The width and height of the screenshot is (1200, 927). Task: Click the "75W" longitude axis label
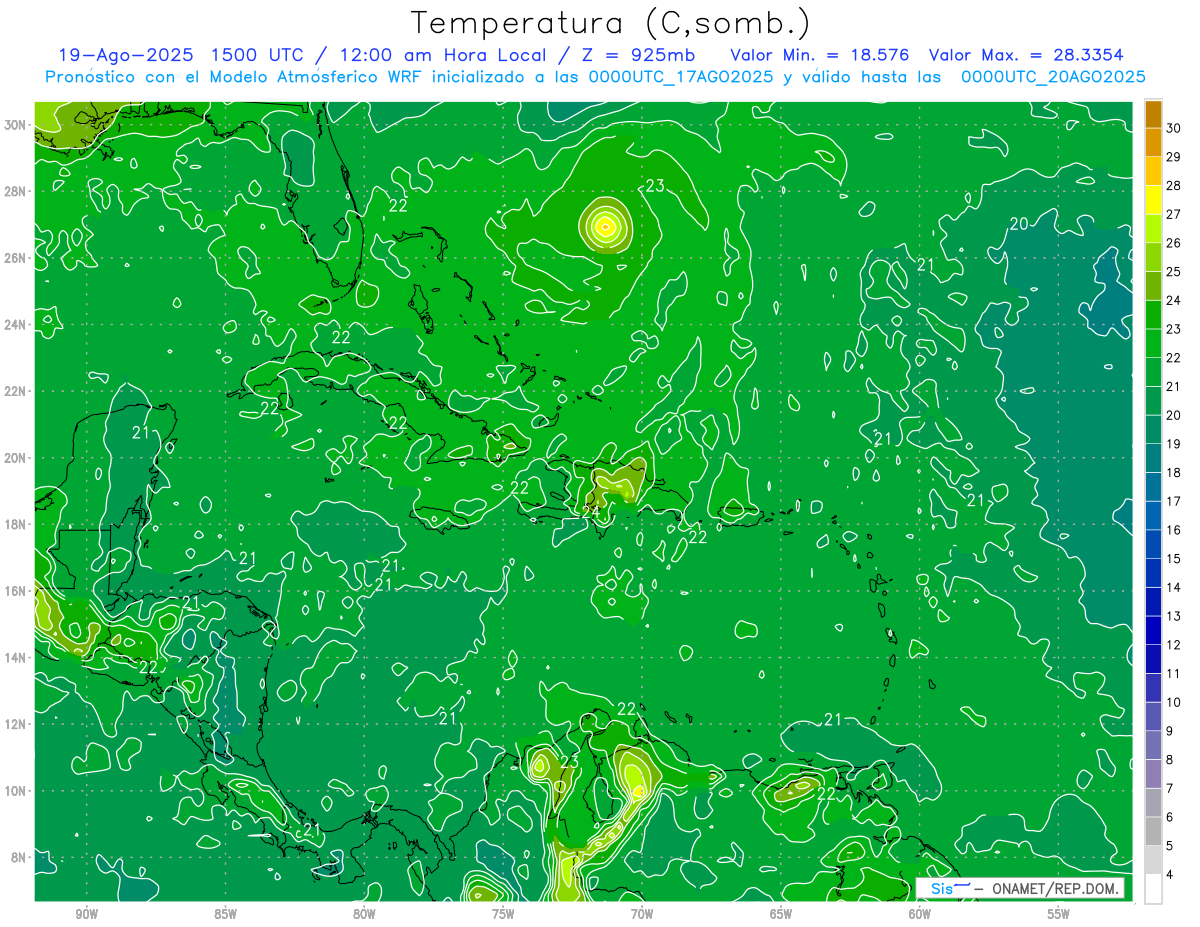pyautogui.click(x=503, y=914)
